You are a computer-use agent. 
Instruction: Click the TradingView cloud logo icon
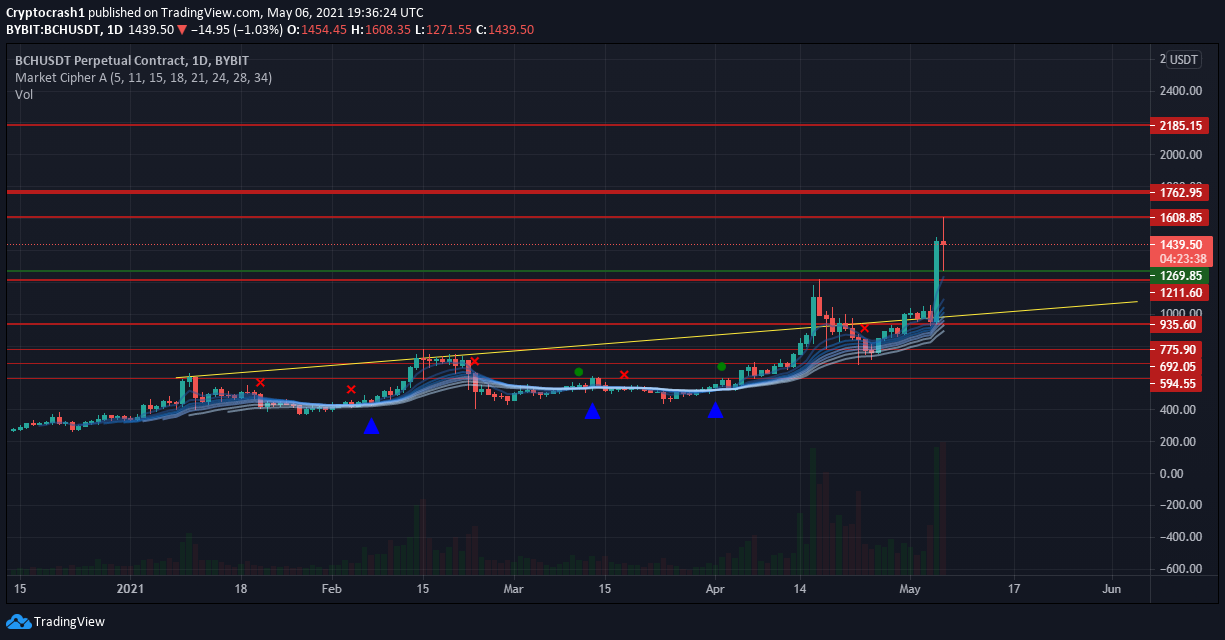[18, 621]
